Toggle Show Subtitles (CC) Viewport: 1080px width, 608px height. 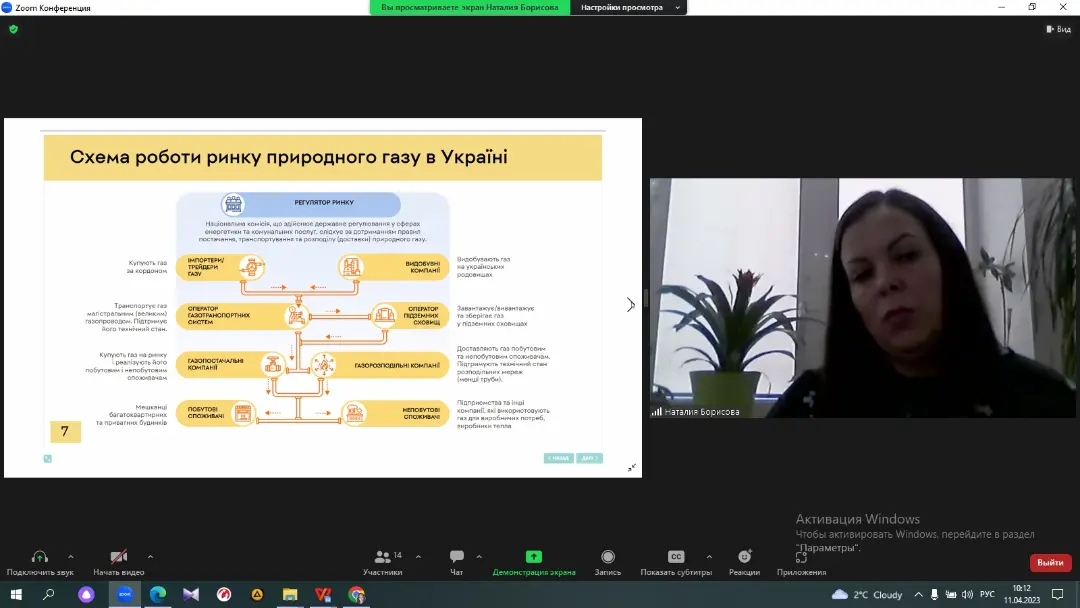[676, 557]
